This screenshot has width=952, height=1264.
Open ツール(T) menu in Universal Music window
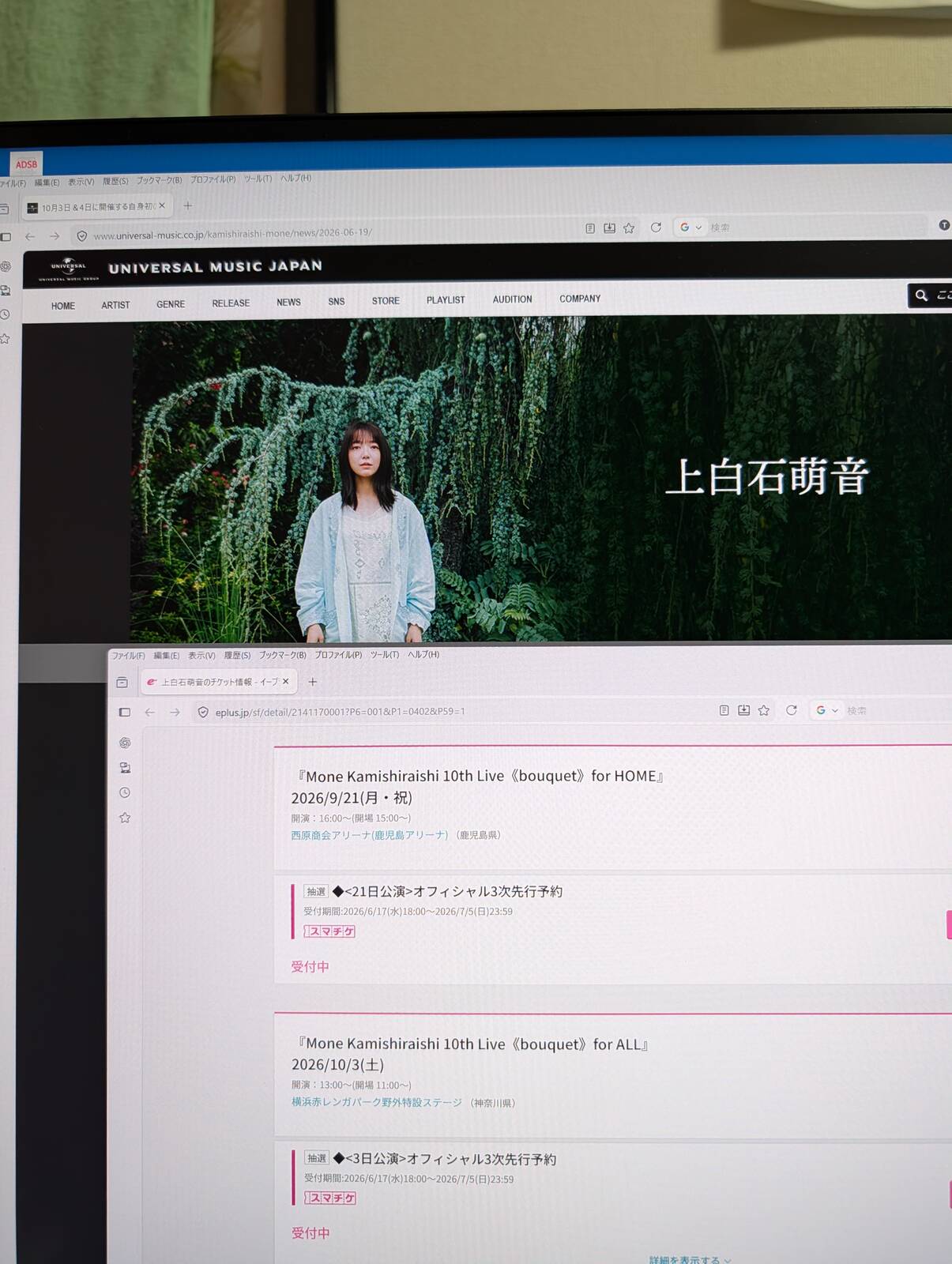click(x=258, y=179)
